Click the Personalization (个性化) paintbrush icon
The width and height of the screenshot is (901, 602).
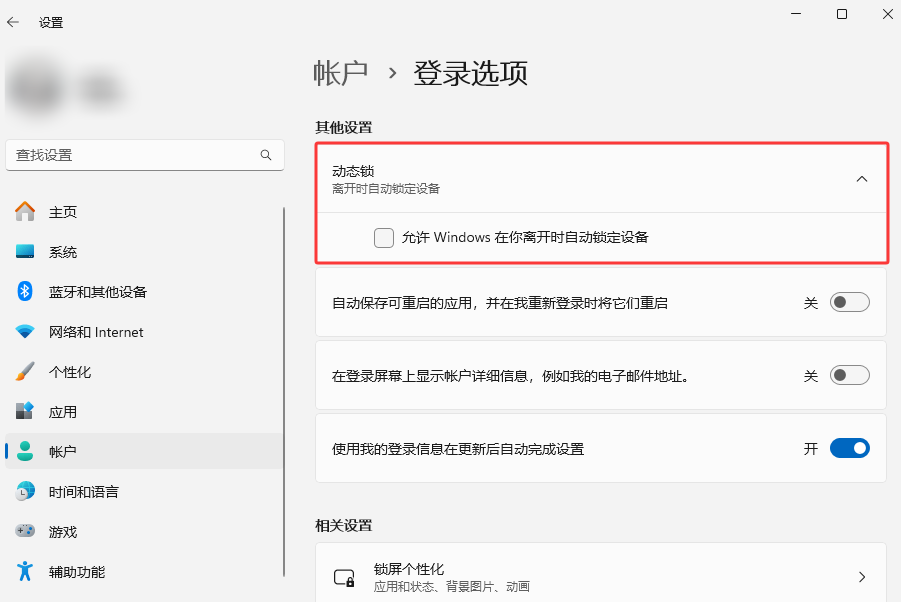(25, 372)
